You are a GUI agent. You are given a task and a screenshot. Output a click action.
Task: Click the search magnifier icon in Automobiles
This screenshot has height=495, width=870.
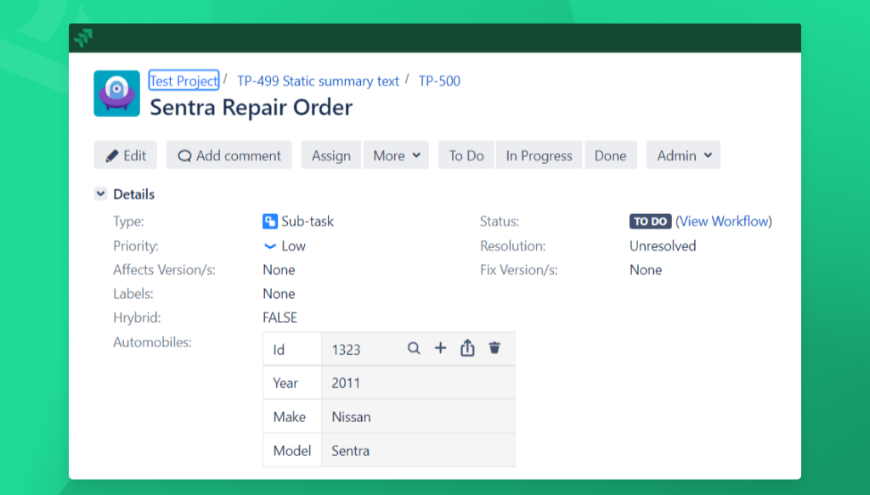click(414, 348)
